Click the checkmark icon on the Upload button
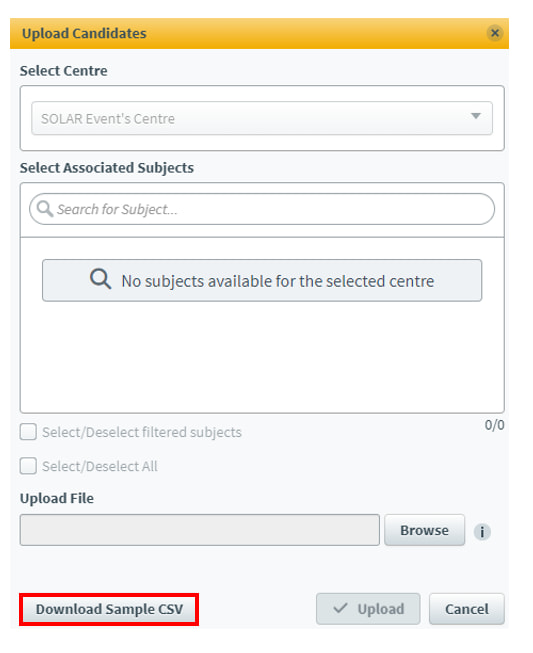 pos(340,608)
